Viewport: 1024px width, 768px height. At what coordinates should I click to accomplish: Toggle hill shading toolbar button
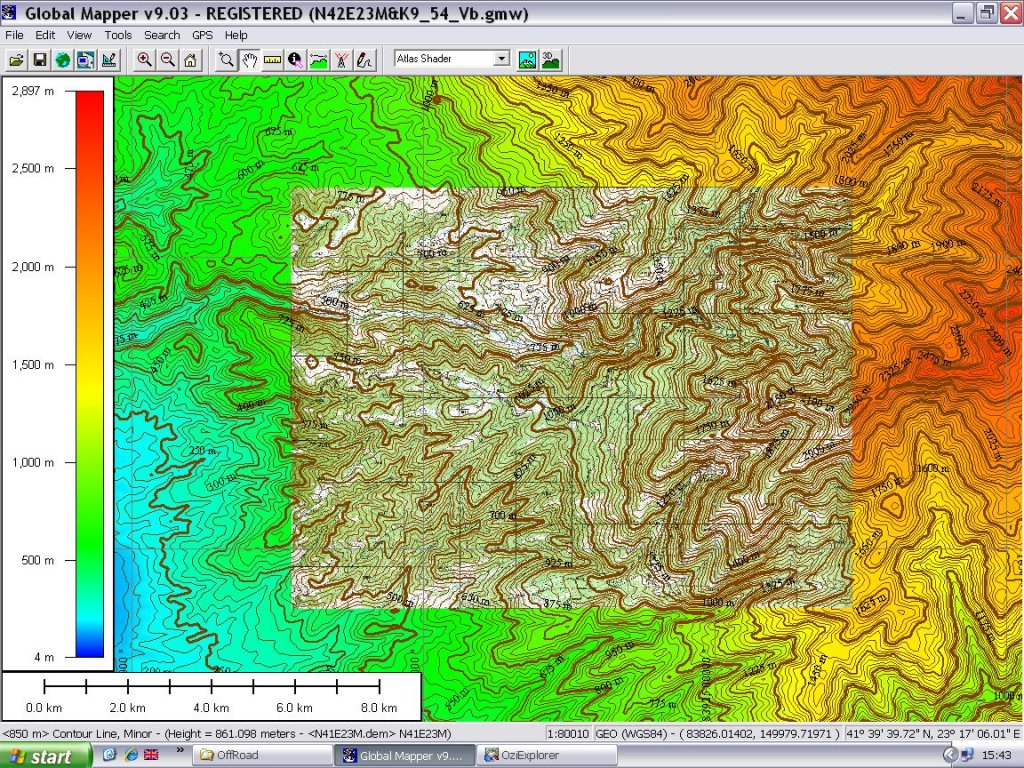(527, 59)
